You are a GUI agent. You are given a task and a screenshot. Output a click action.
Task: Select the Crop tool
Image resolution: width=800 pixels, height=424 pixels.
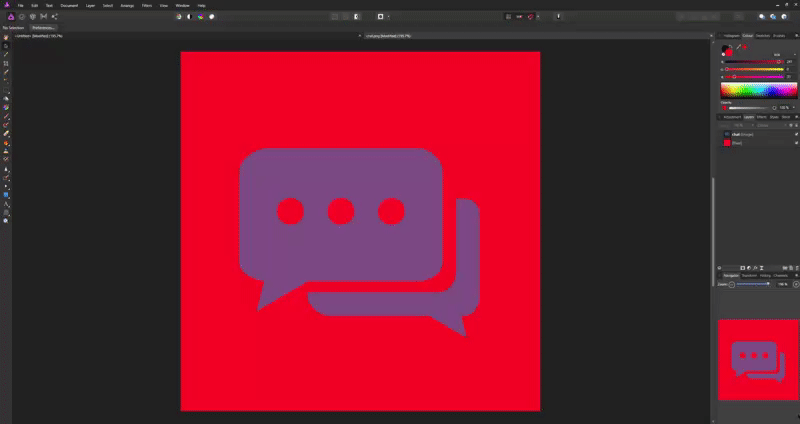6,63
